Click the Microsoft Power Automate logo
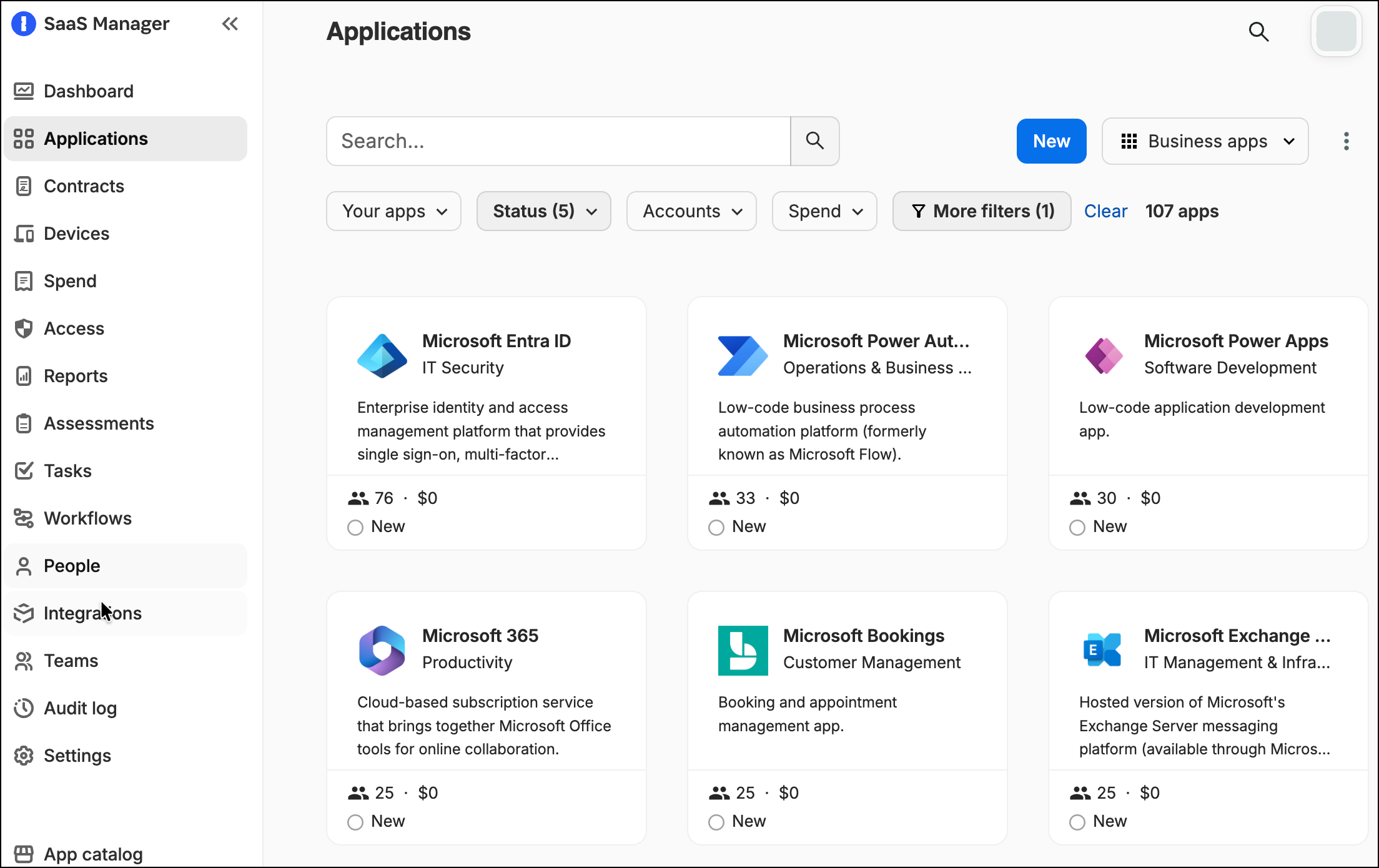1379x868 pixels. 743,356
